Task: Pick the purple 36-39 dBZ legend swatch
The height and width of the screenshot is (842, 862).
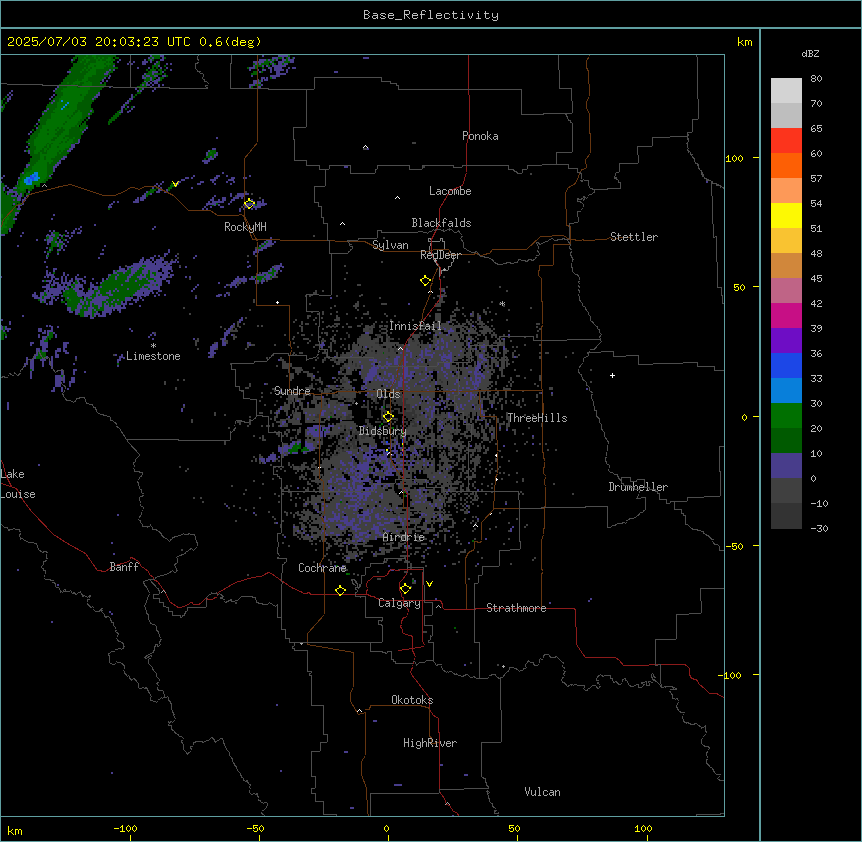Action: [786, 341]
